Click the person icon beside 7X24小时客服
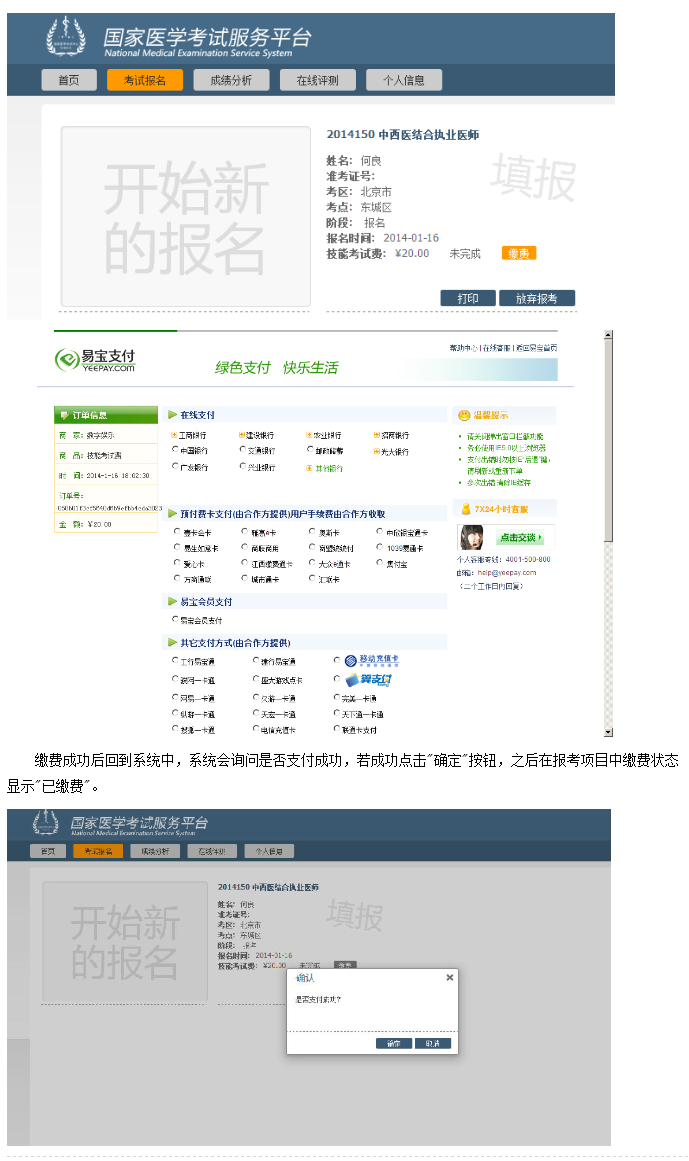This screenshot has height=1161, width=689. (x=466, y=509)
